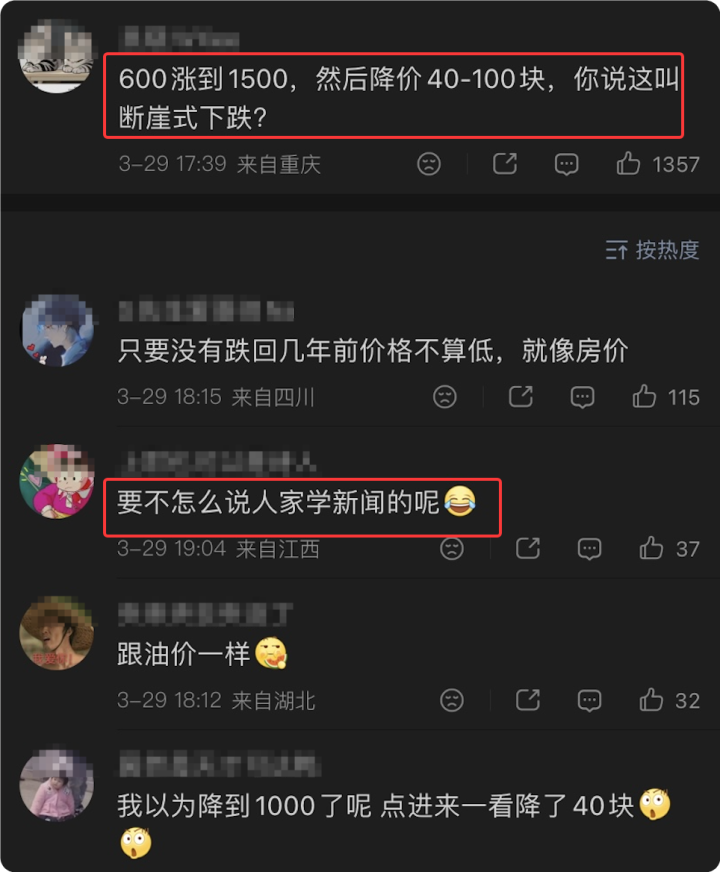Open the top commenter's cat avatar

[56, 56]
